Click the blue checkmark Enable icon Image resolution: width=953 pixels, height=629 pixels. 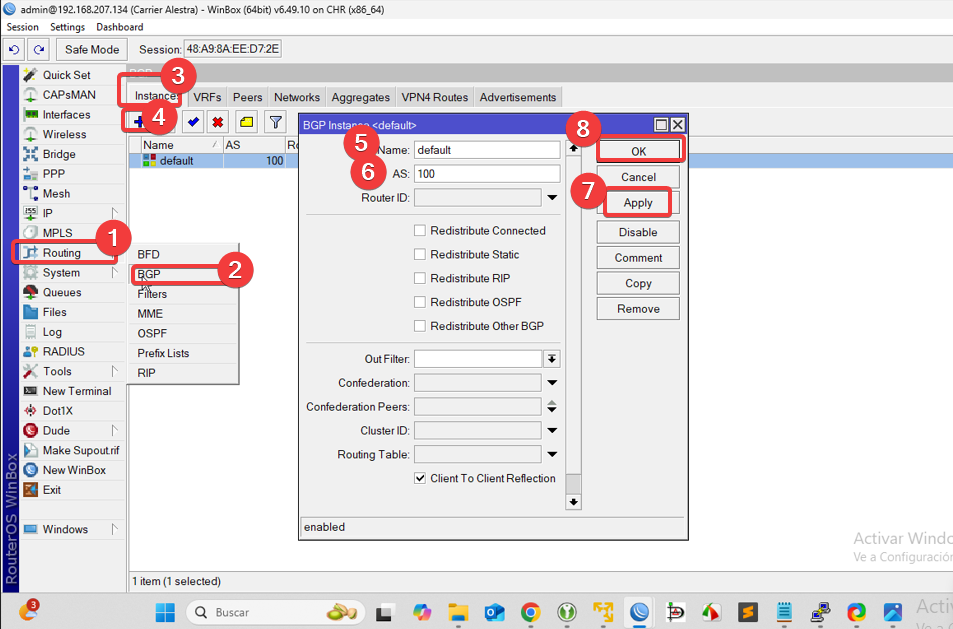pyautogui.click(x=193, y=121)
